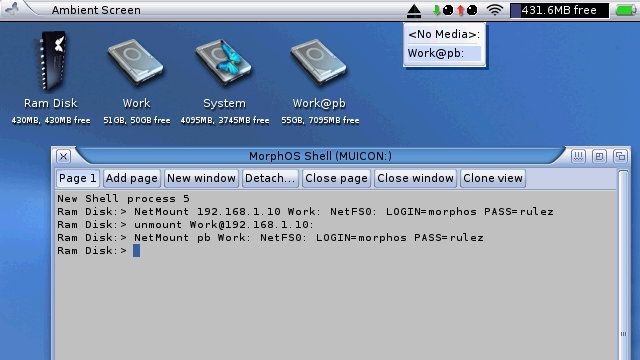
Task: Send MorphOS Shell window to back
Action: [x=620, y=156]
